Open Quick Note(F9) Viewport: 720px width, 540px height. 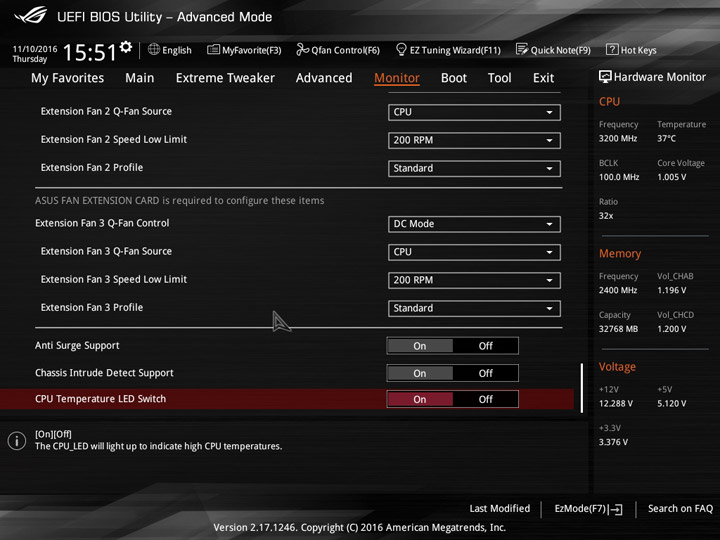point(553,50)
